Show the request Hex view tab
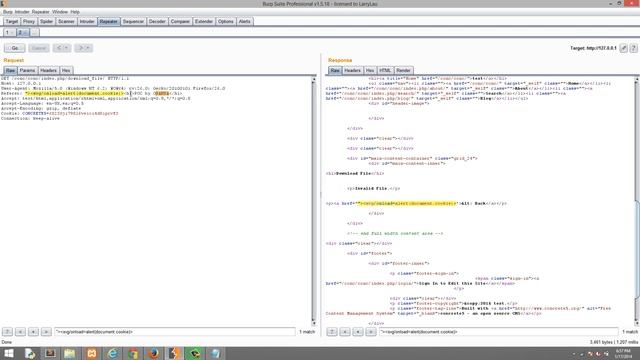Viewport: 640px width, 360px height. (x=66, y=71)
